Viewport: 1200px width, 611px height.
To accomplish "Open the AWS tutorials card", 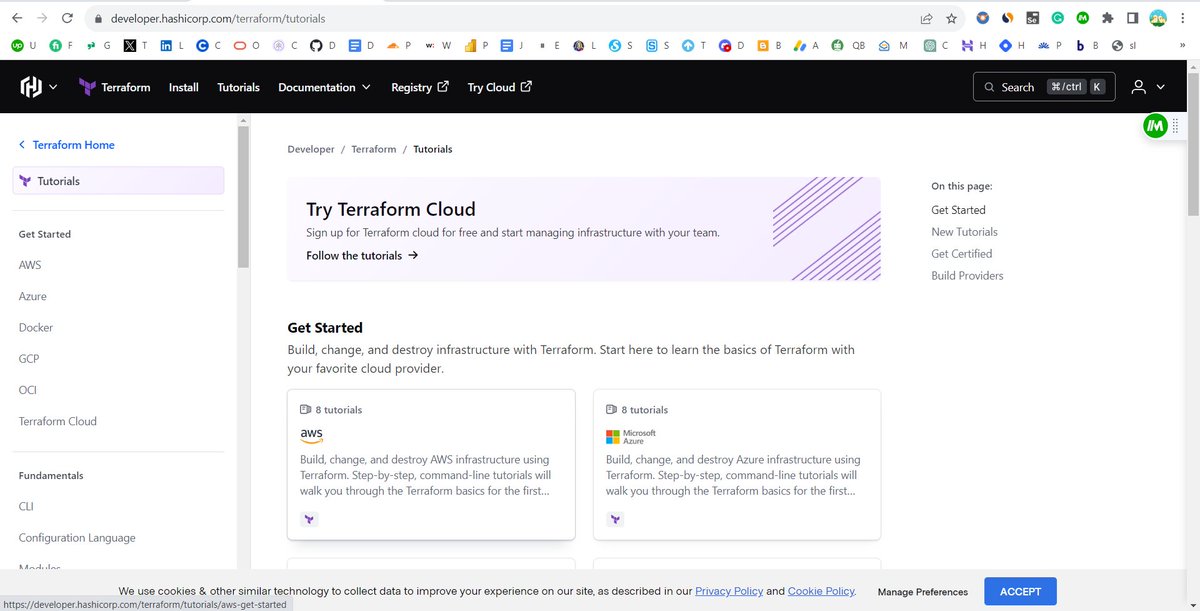I will pos(431,464).
